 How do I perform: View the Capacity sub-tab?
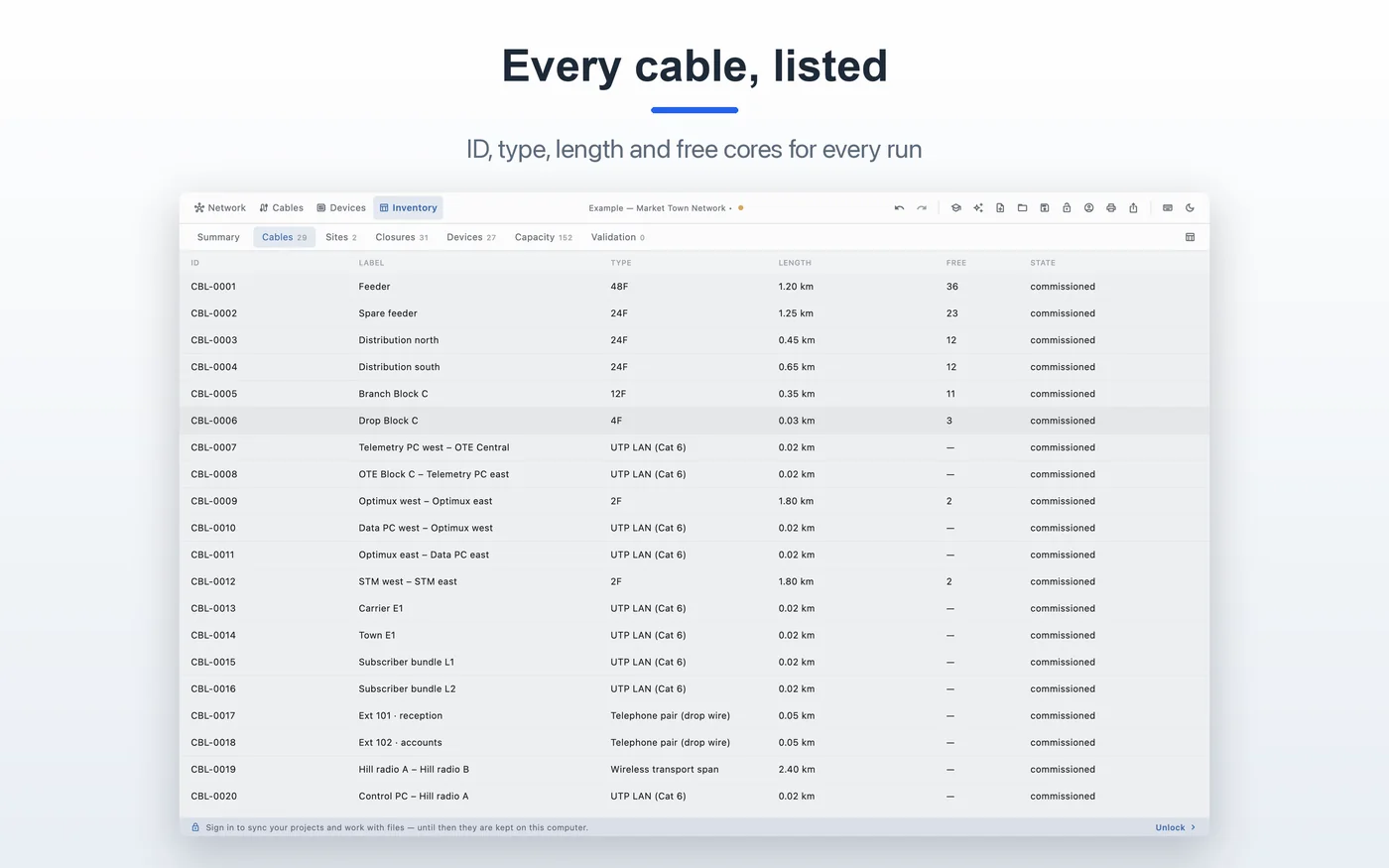[x=544, y=237]
